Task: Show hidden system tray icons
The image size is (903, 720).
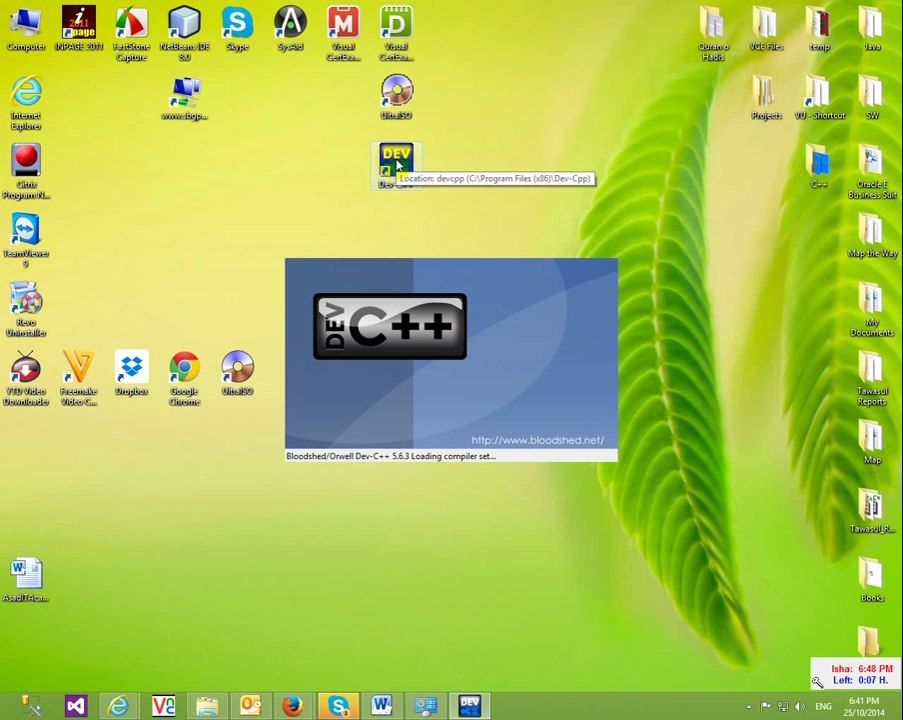Action: tap(748, 707)
